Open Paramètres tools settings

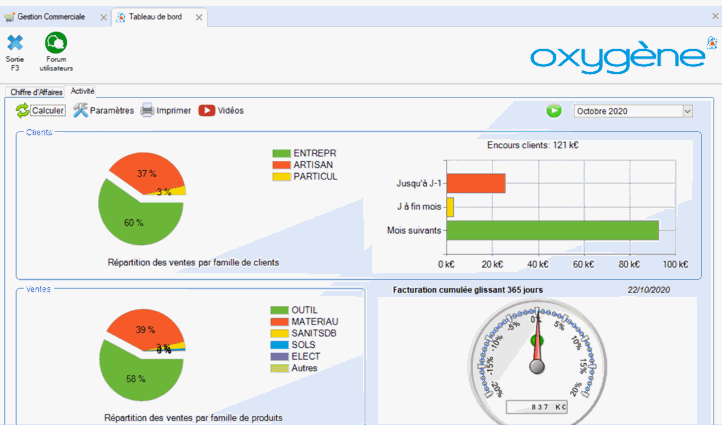pyautogui.click(x=104, y=111)
